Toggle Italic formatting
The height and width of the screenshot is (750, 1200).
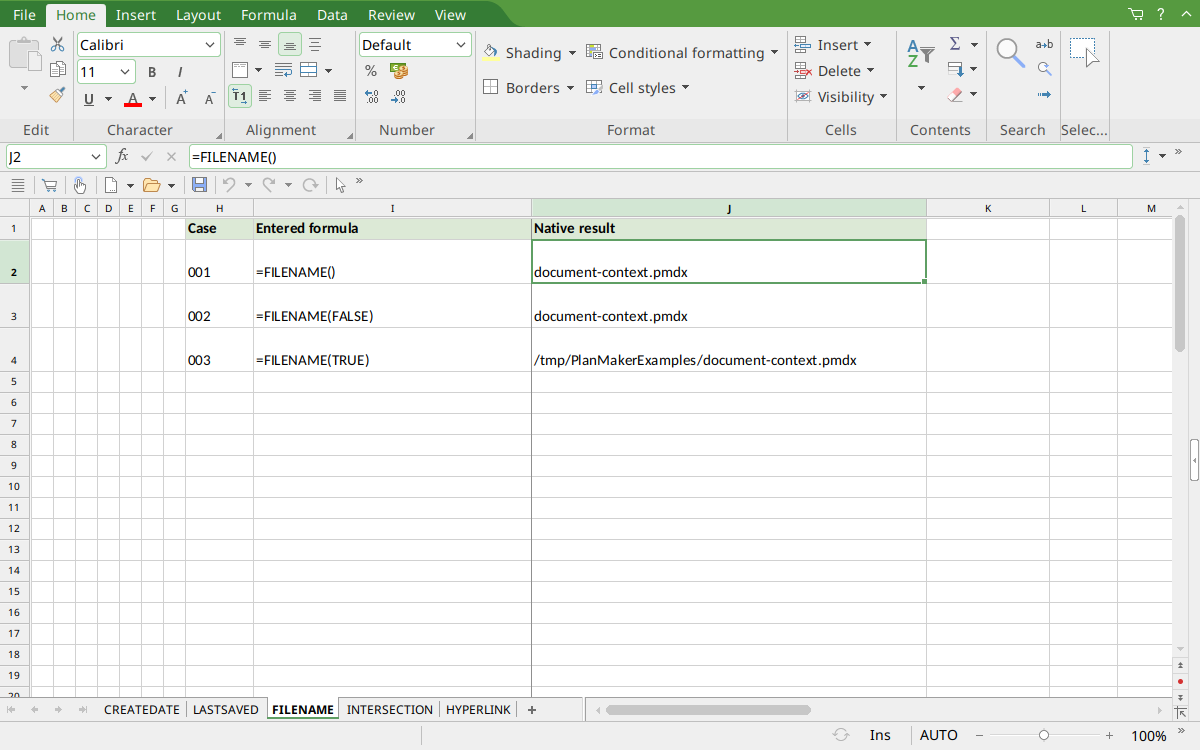tap(180, 72)
